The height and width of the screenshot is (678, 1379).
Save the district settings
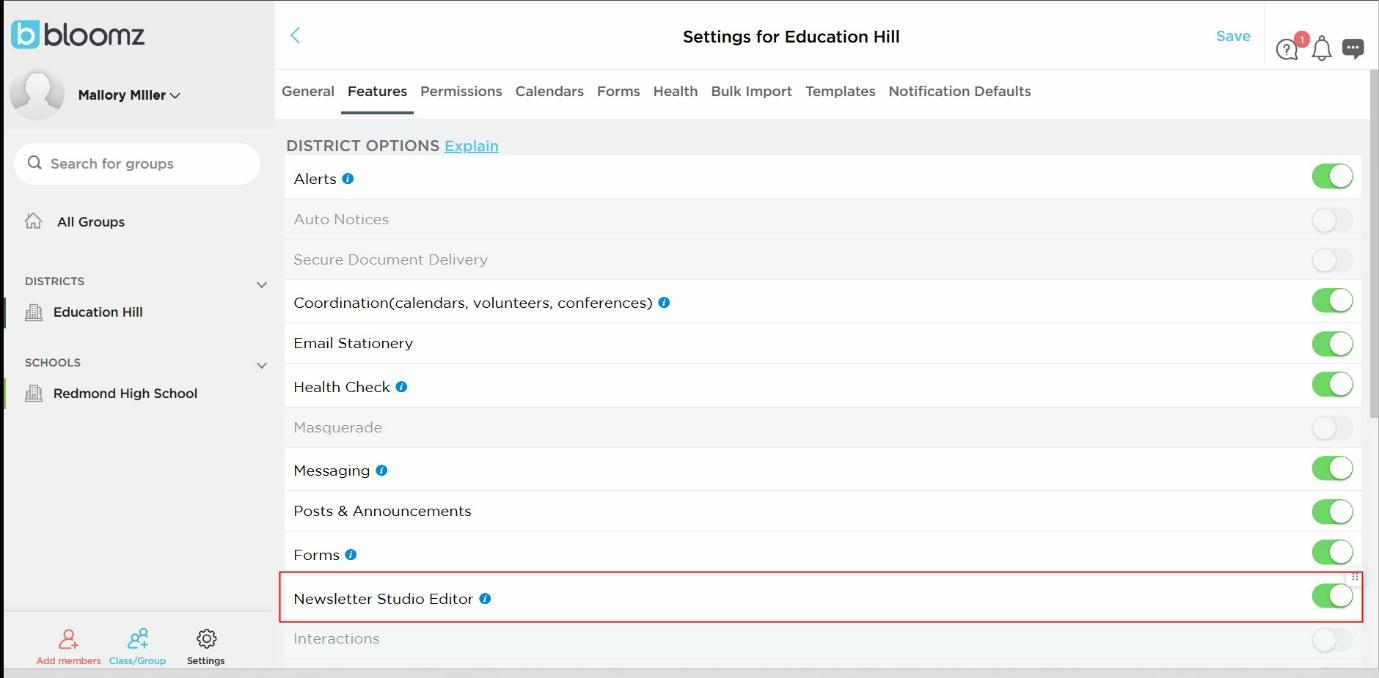[1233, 36]
